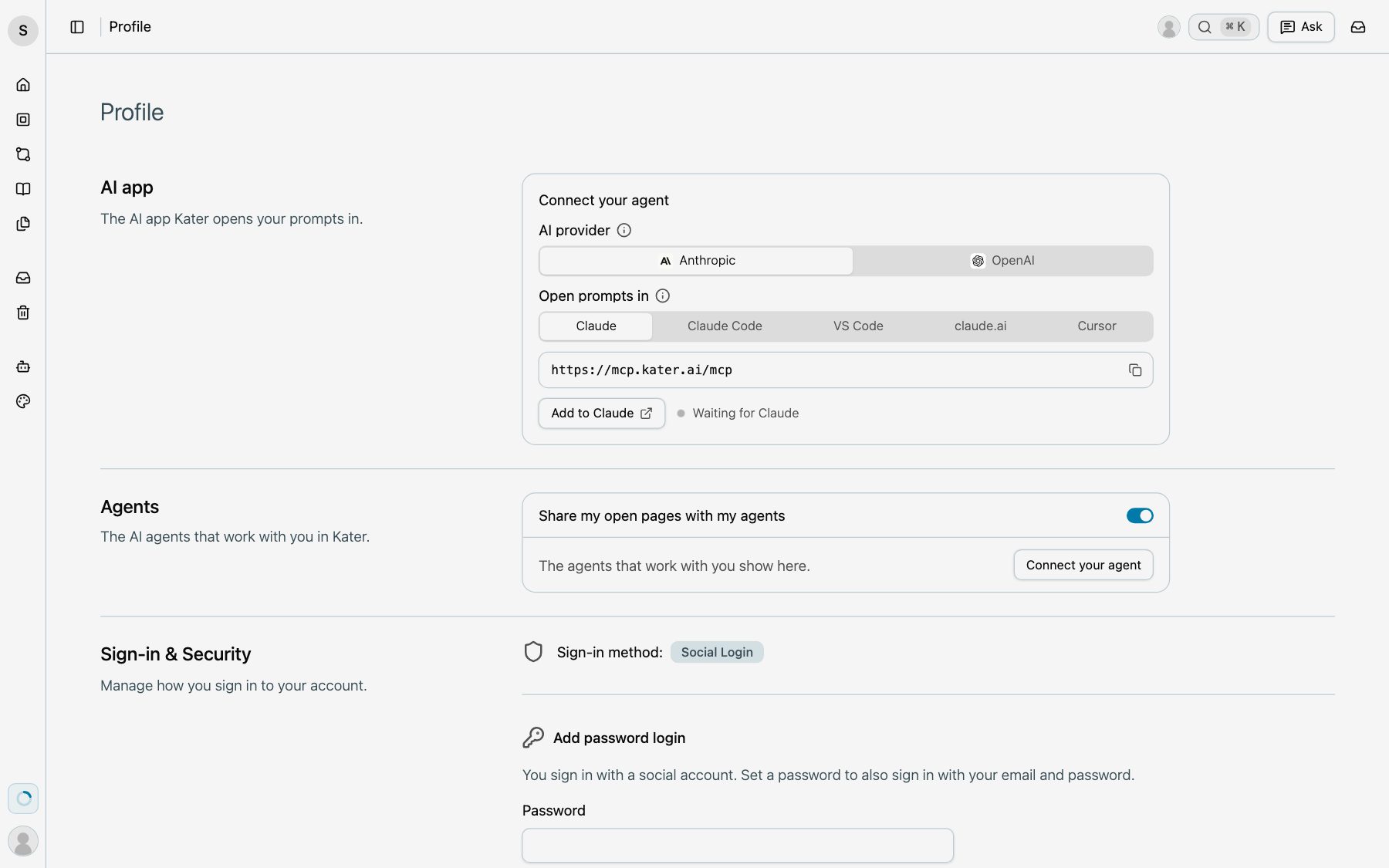The height and width of the screenshot is (868, 1389).
Task: Open the book docs sidebar icon
Action: coord(23,189)
